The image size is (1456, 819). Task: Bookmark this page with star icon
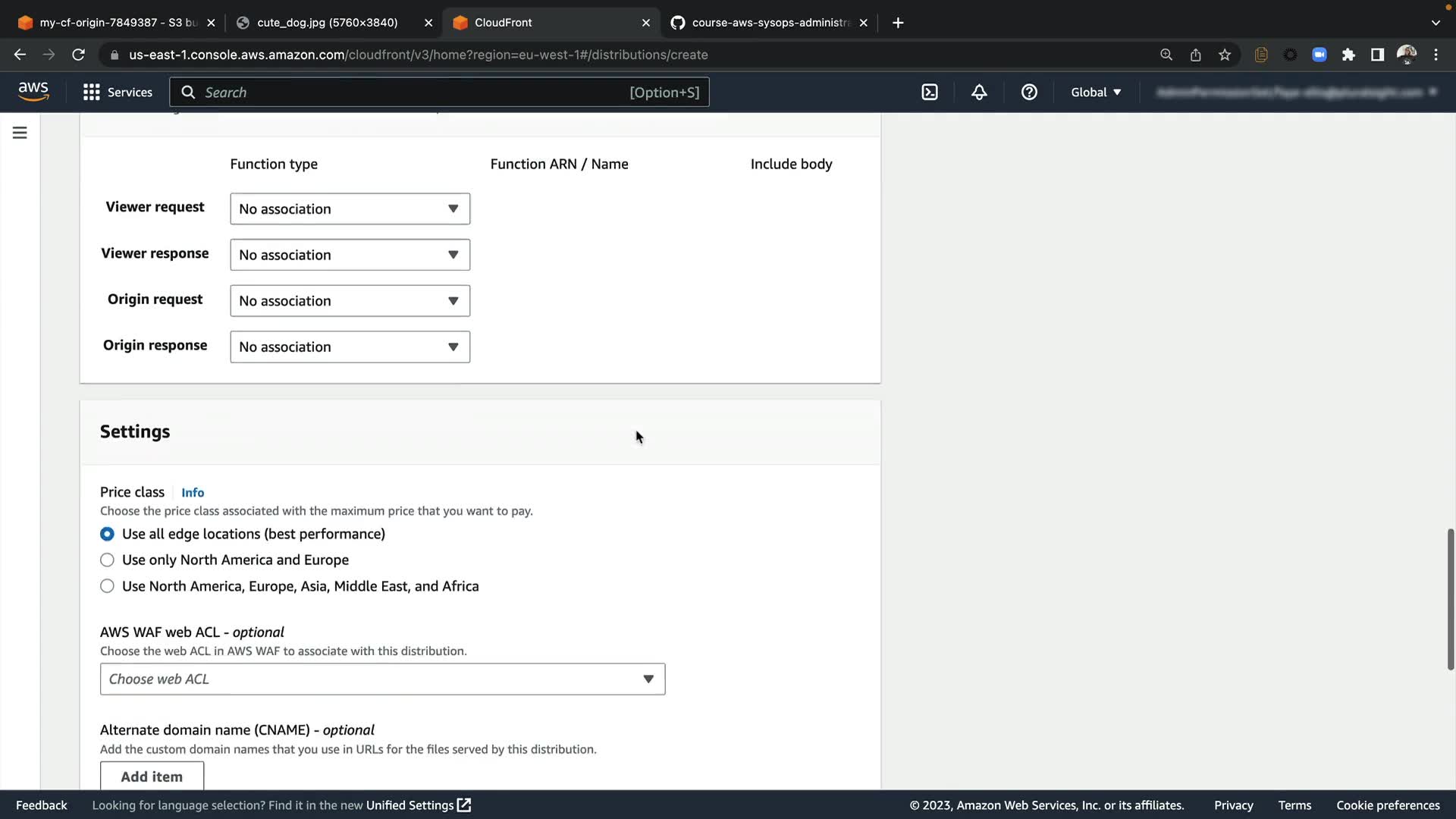coord(1224,55)
